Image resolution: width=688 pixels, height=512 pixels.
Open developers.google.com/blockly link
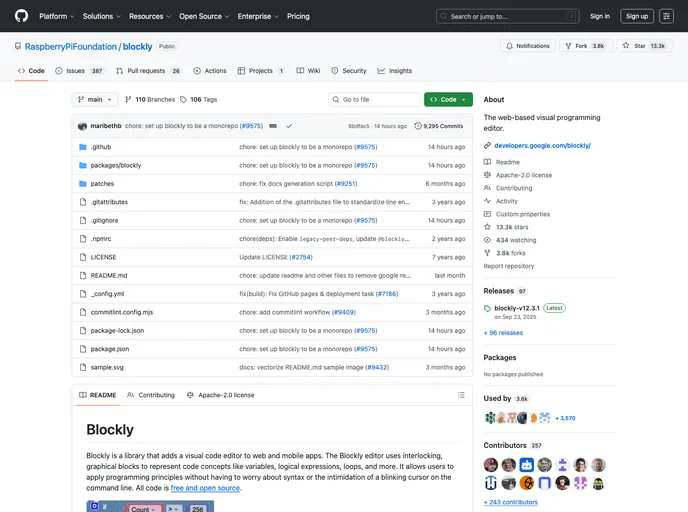click(542, 146)
